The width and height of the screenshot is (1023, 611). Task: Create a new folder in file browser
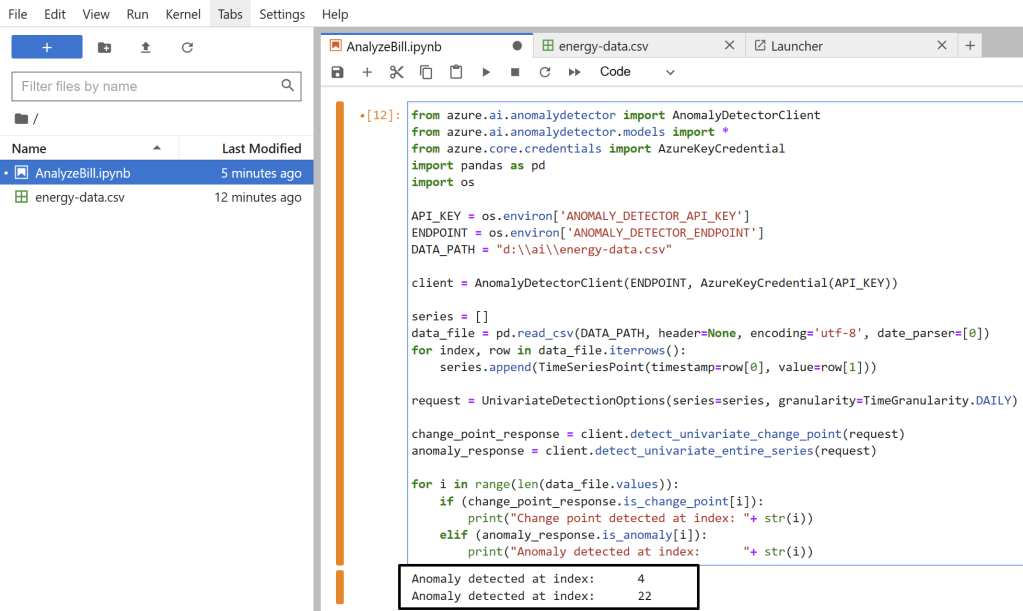point(105,47)
